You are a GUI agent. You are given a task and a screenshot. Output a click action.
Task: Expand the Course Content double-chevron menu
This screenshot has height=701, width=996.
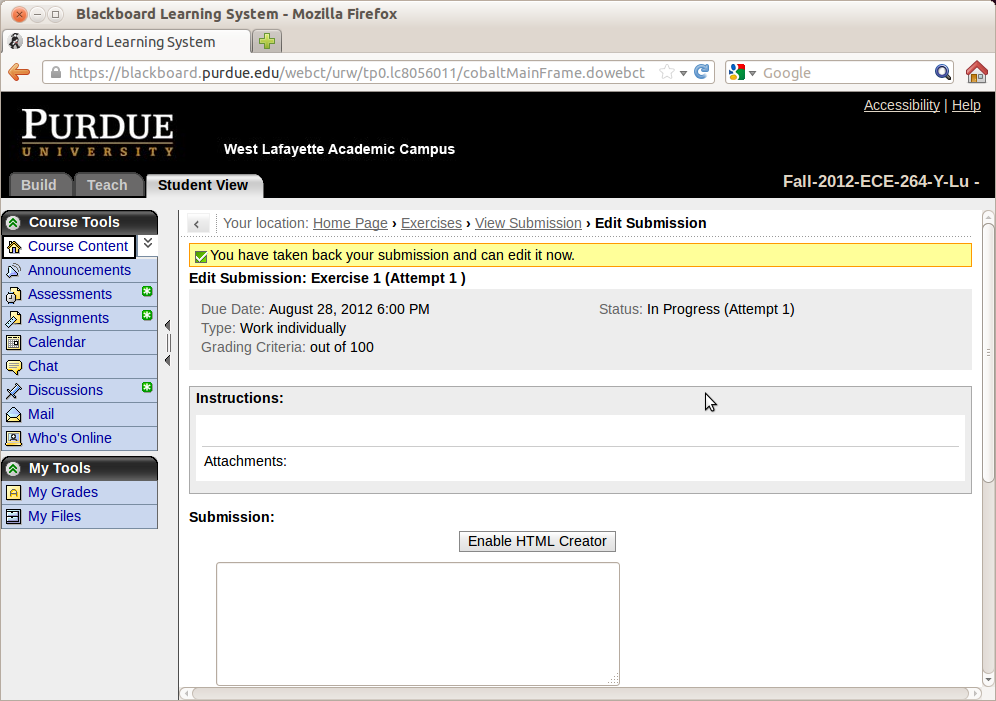[147, 244]
